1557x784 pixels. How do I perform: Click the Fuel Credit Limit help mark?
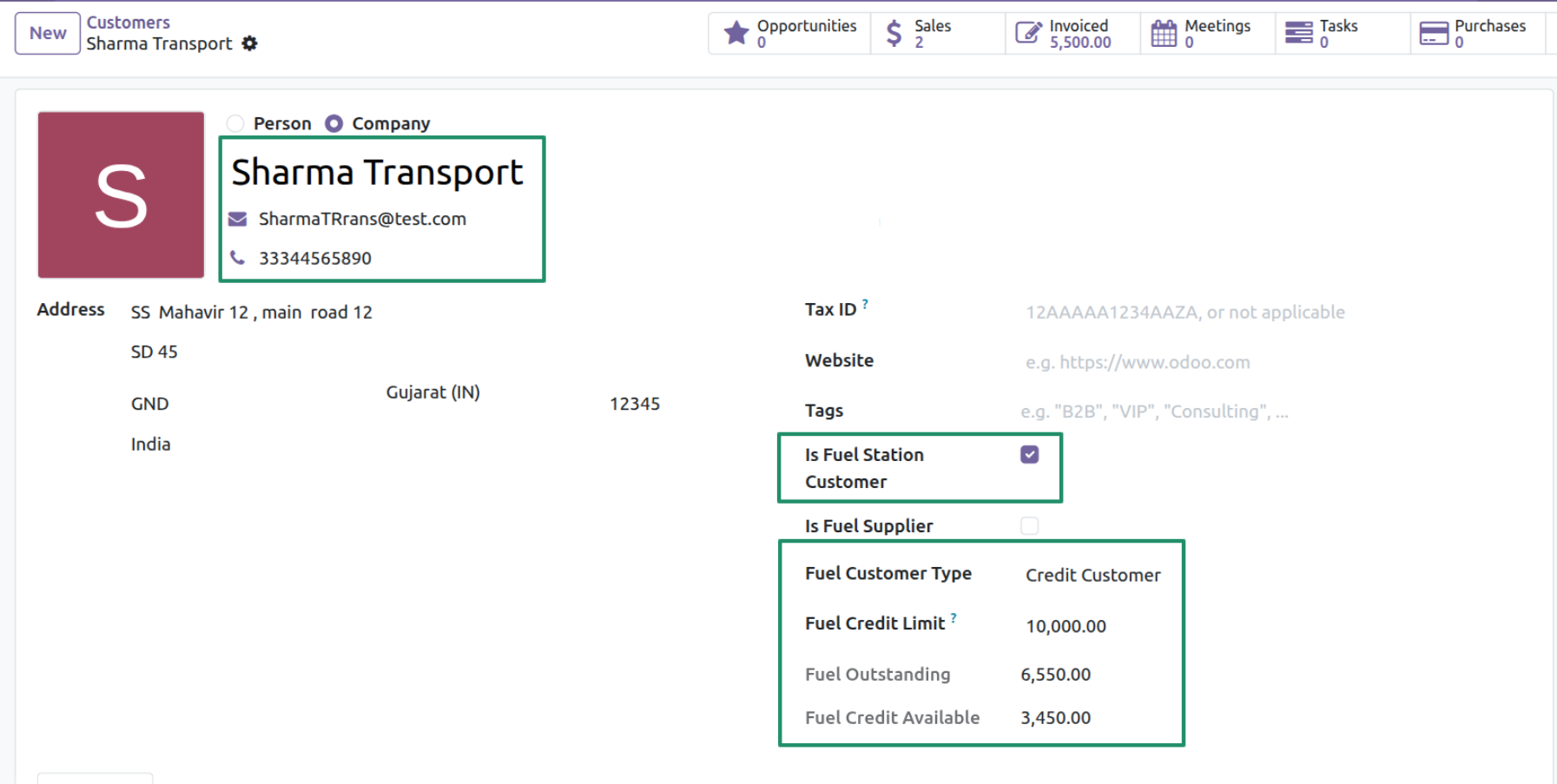(953, 618)
